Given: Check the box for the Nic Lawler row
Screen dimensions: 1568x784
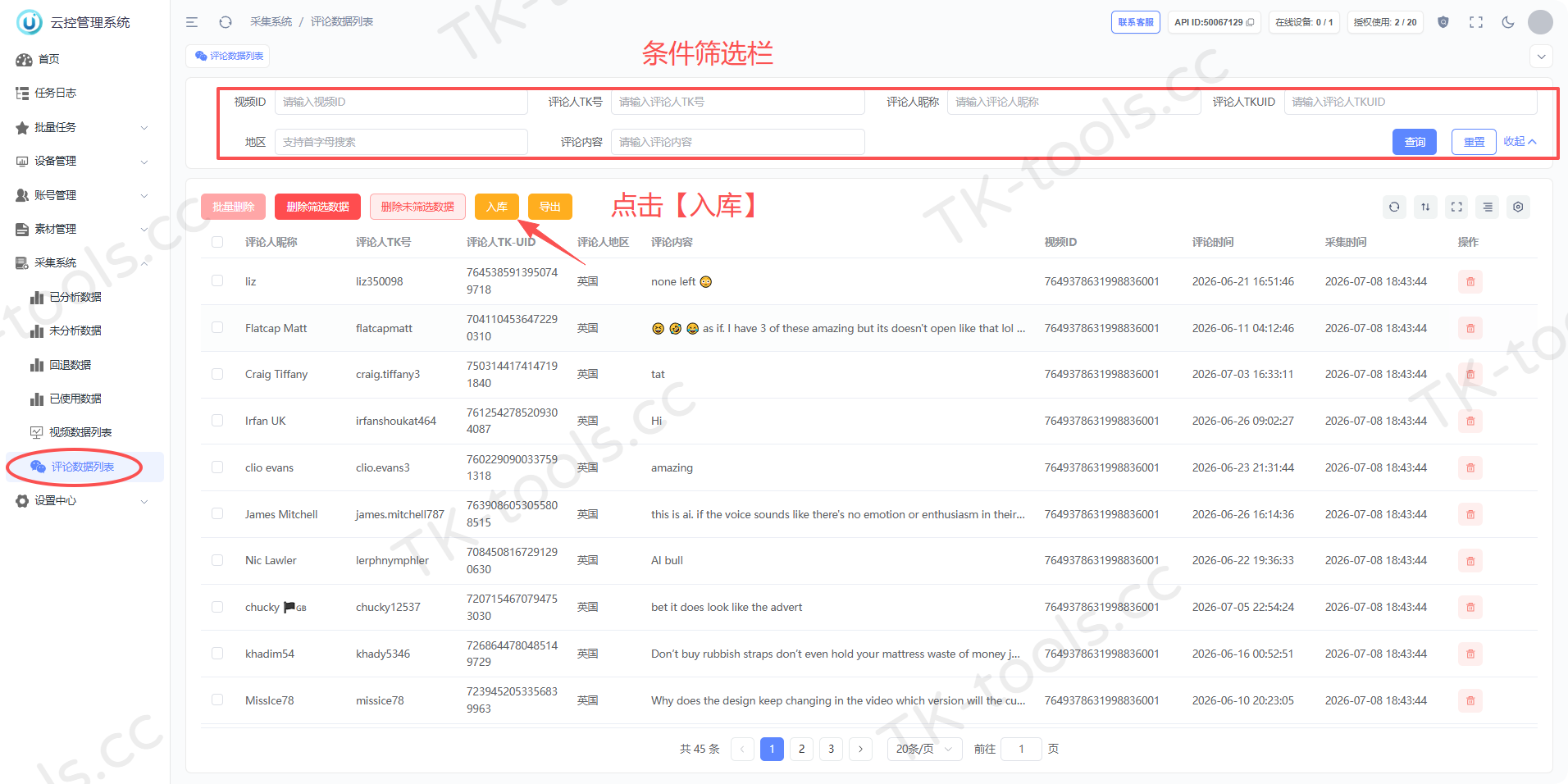Looking at the screenshot, I should (x=217, y=560).
